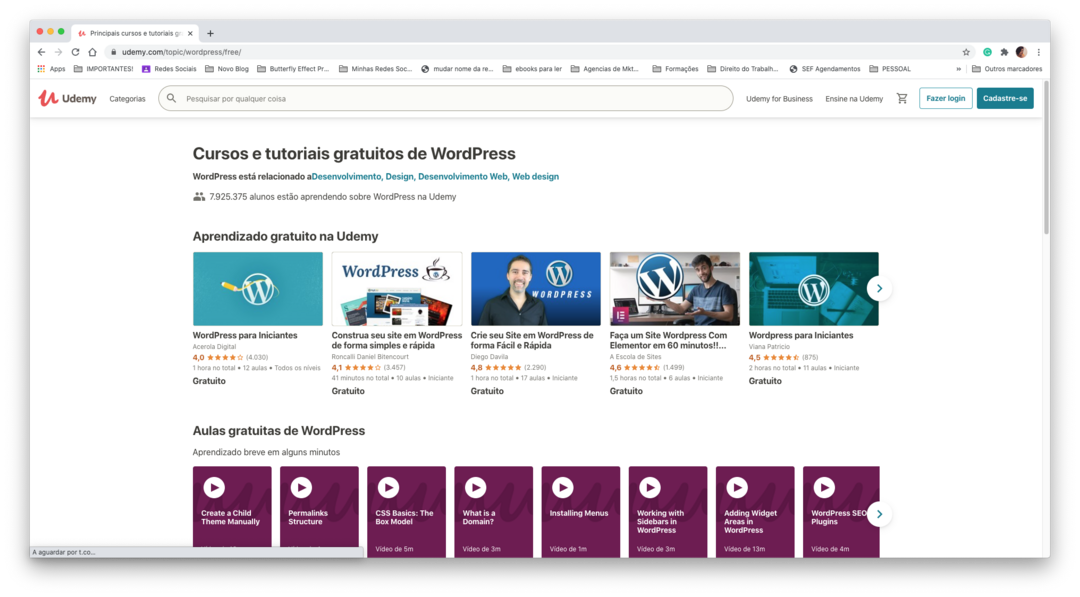The height and width of the screenshot is (597, 1080).
Task: Open the IMPORTANTES! bookmark folder
Action: point(103,69)
